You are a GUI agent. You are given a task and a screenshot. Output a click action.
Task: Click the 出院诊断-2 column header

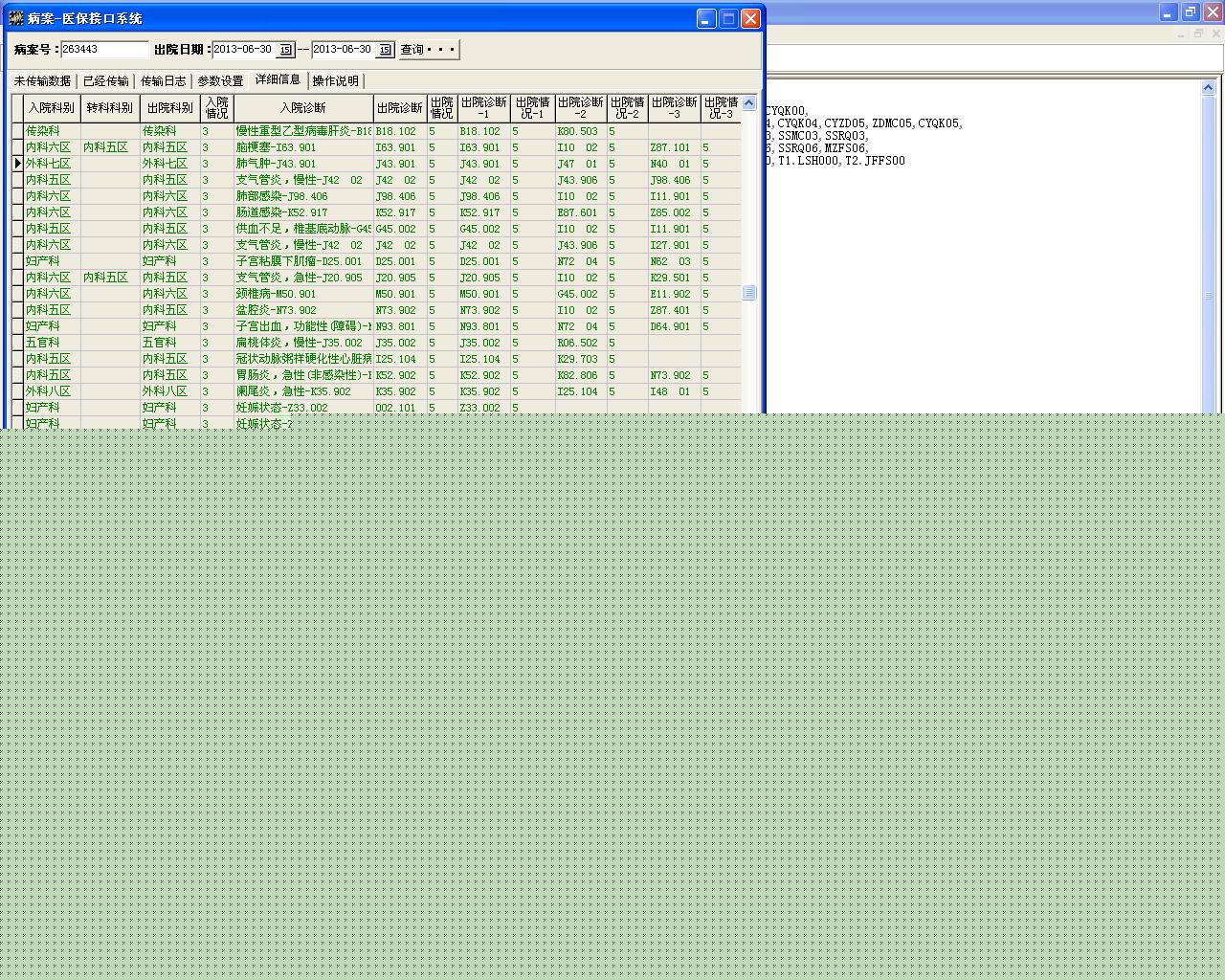[x=581, y=108]
